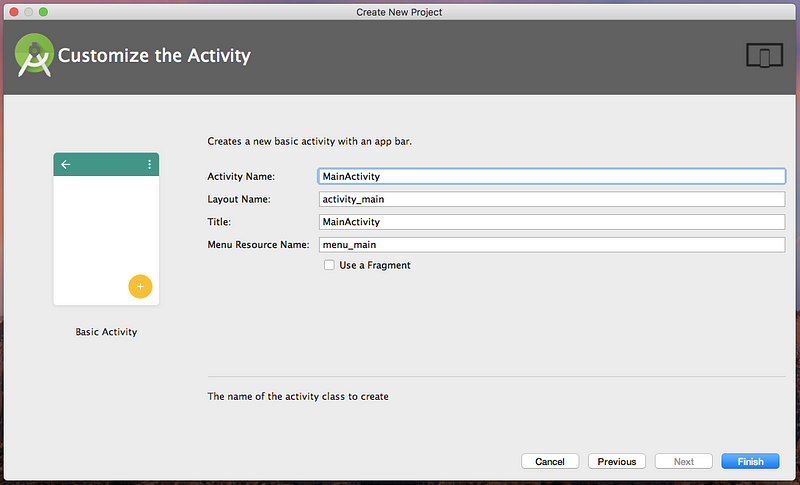800x485 pixels.
Task: Click the 'Title:' label
Action: (x=219, y=222)
